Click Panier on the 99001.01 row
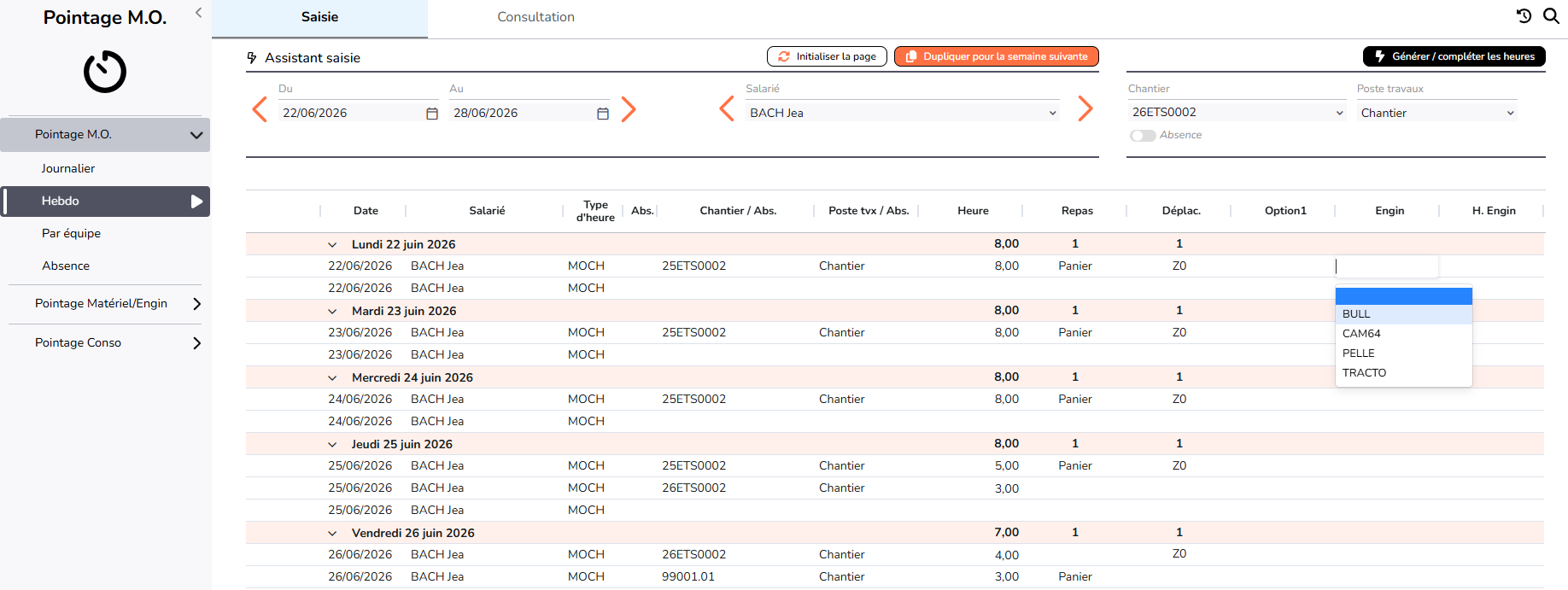The width and height of the screenshot is (1568, 590). pos(1075,577)
